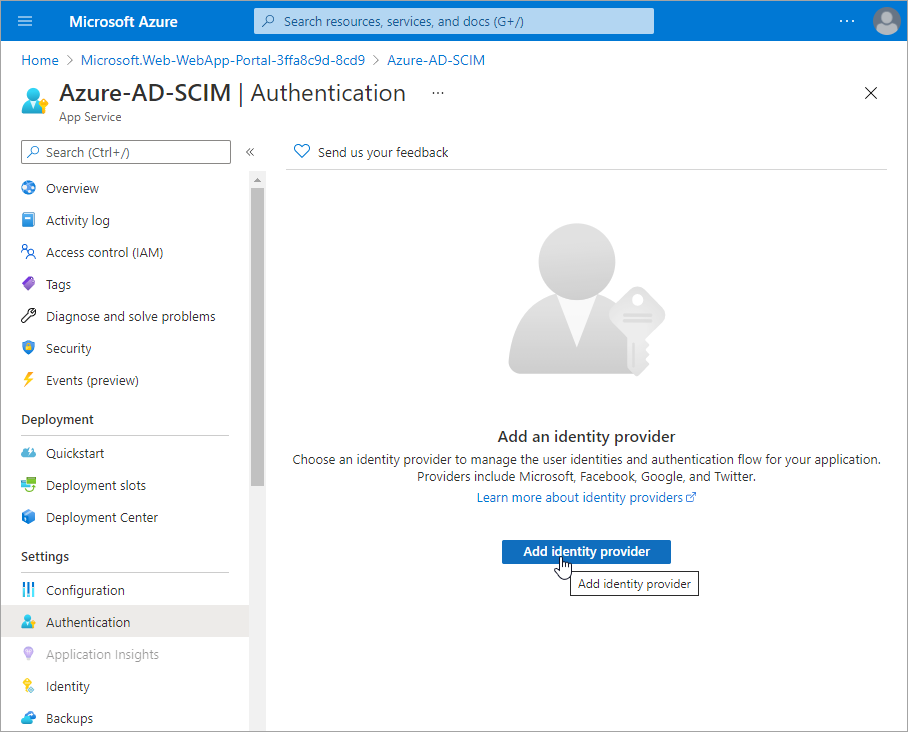908x732 pixels.
Task: Open Events (preview) lightning icon
Action: (x=28, y=380)
